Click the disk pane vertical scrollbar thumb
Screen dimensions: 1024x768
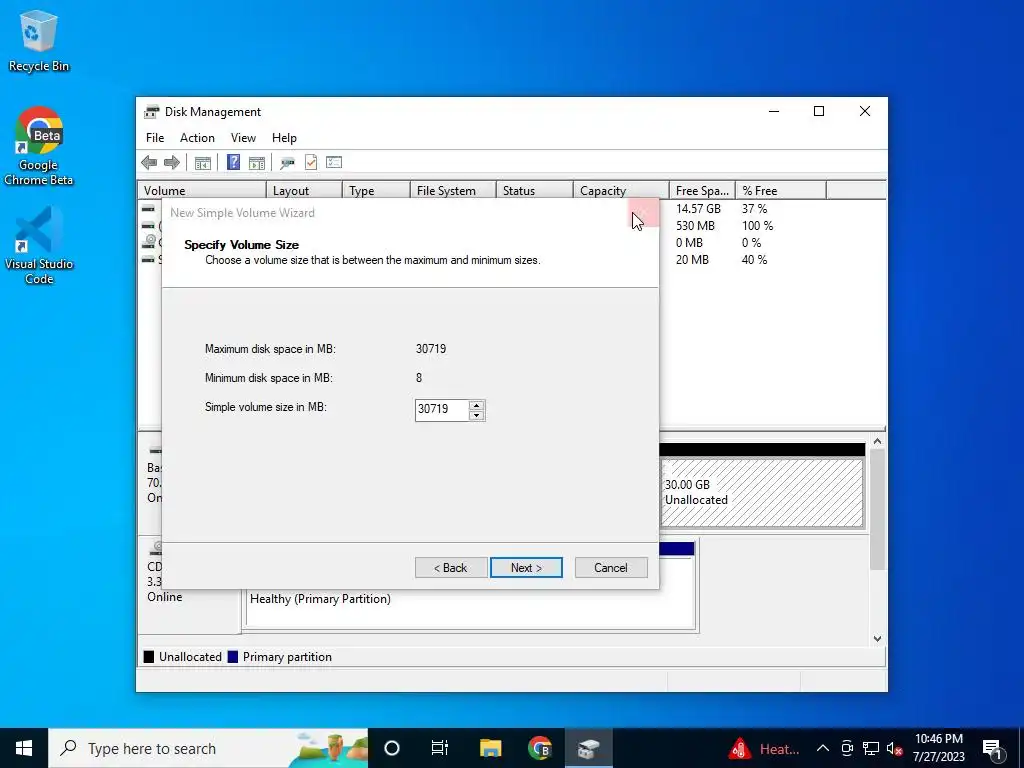(878, 509)
